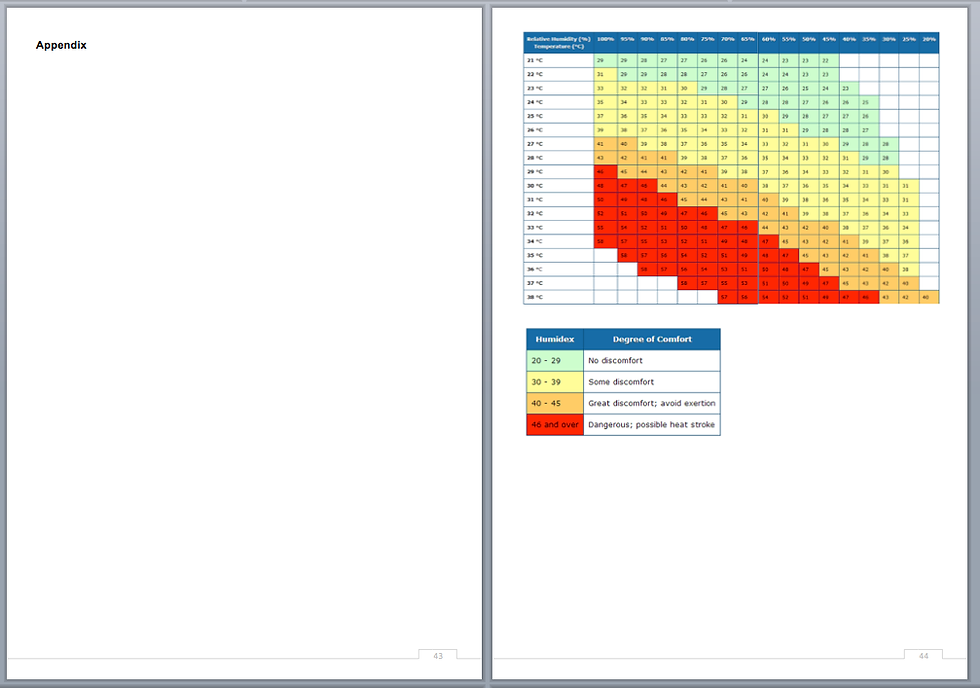Click the 23 °C row label
The width and height of the screenshot is (980, 688).
(x=535, y=88)
